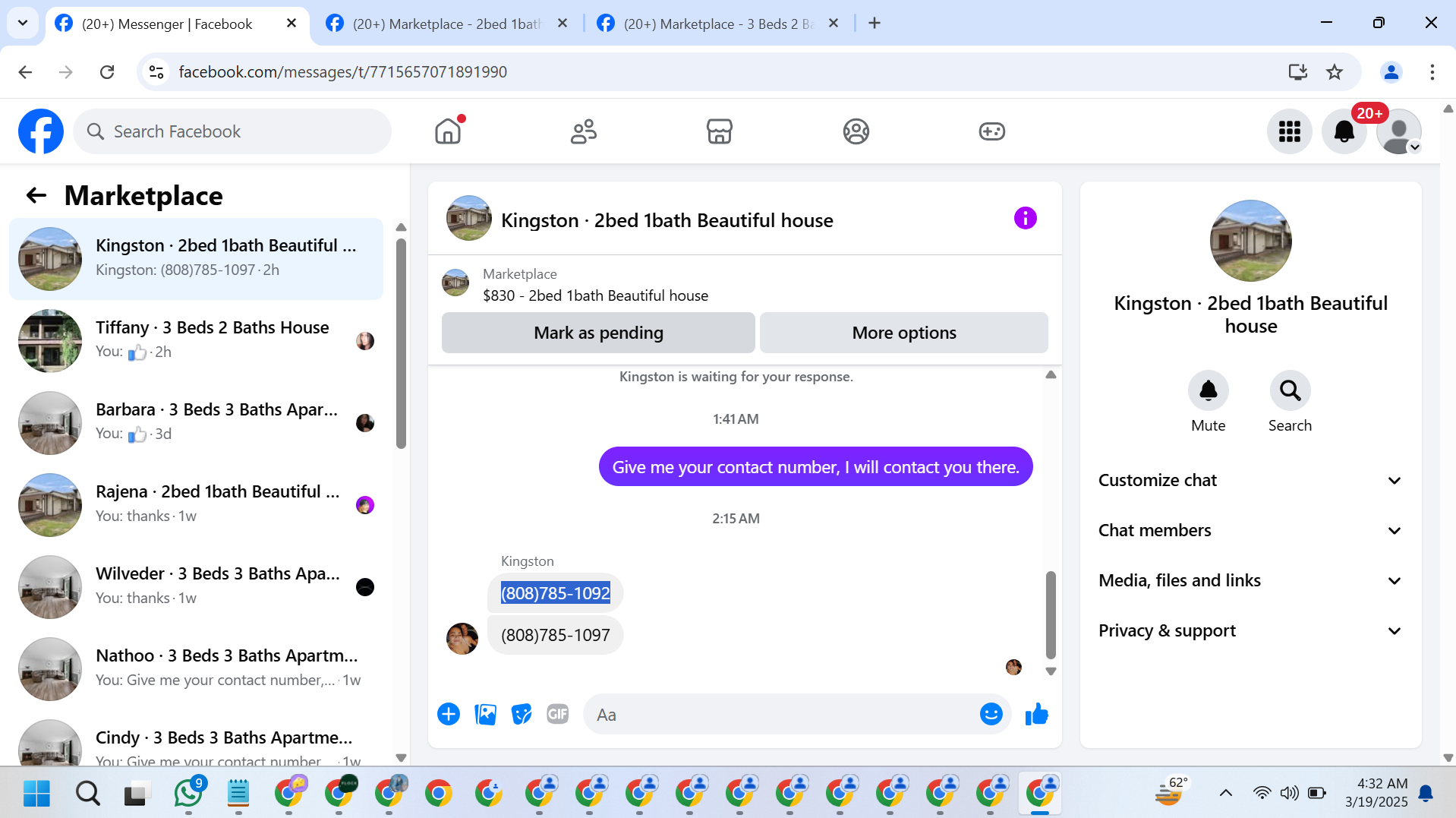Viewport: 1456px width, 818px height.
Task: Open the tab search dropdown
Action: click(23, 24)
